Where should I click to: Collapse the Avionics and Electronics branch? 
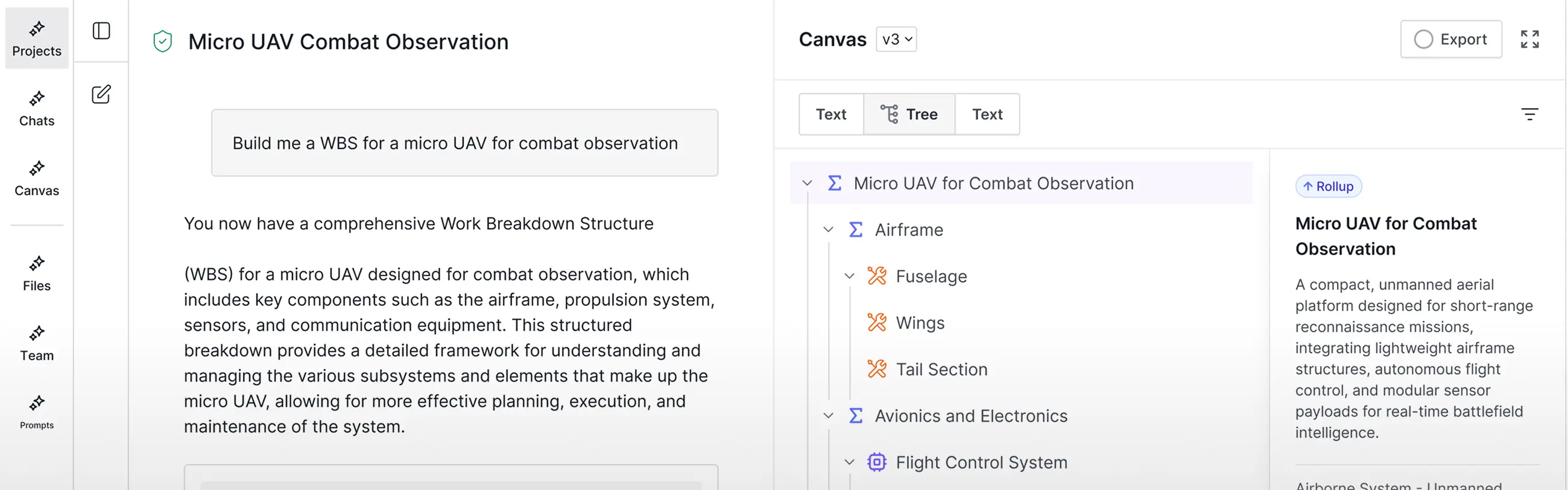point(829,416)
